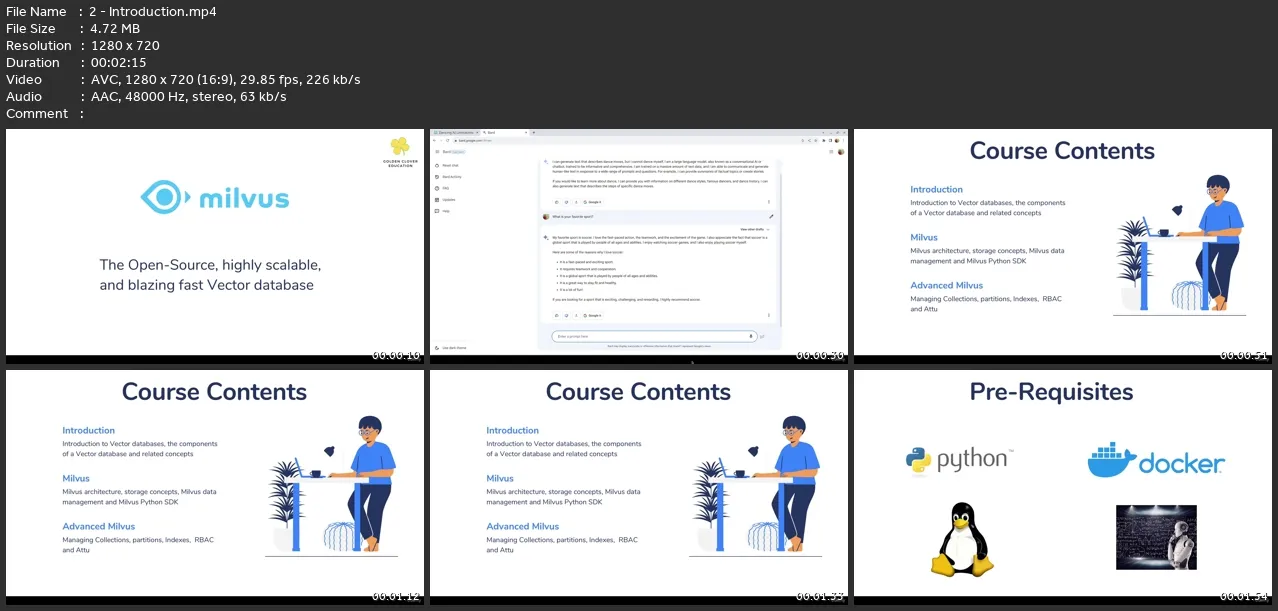The height and width of the screenshot is (611, 1278).
Task: Open the Pre-Requisites thumbnail at 00:01:54
Action: coord(1062,487)
